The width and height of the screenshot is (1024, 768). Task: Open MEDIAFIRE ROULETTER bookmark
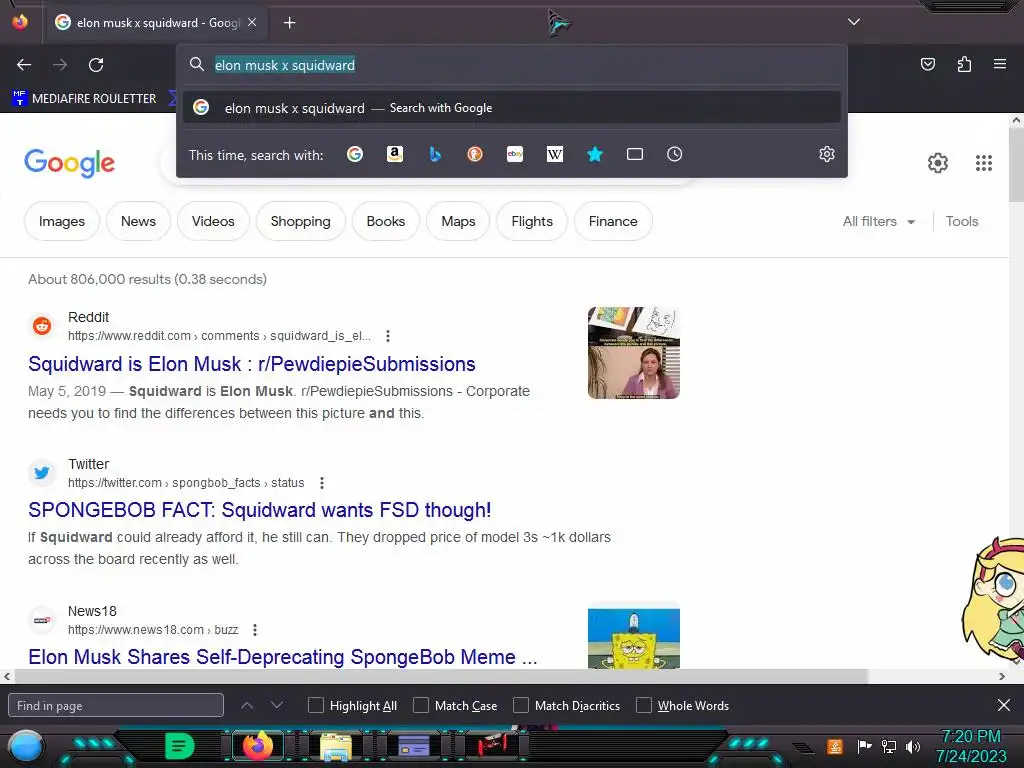tap(84, 99)
